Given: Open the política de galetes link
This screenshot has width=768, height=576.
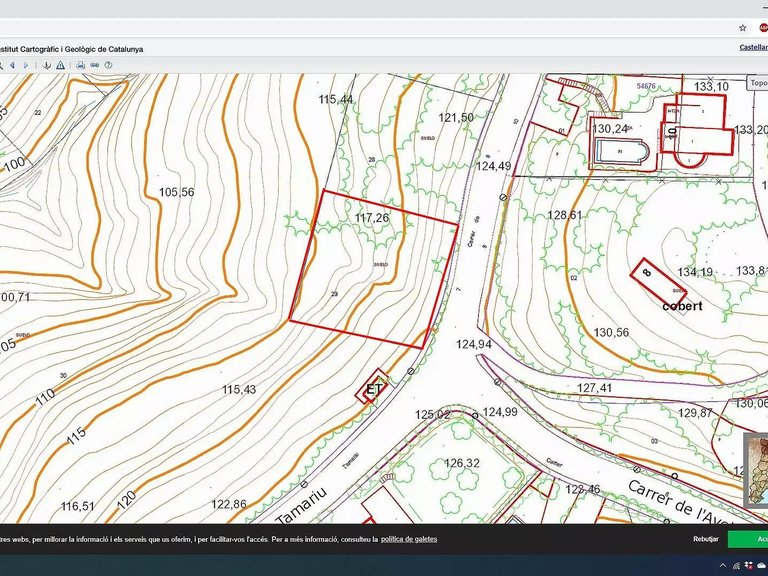Looking at the screenshot, I should point(409,539).
